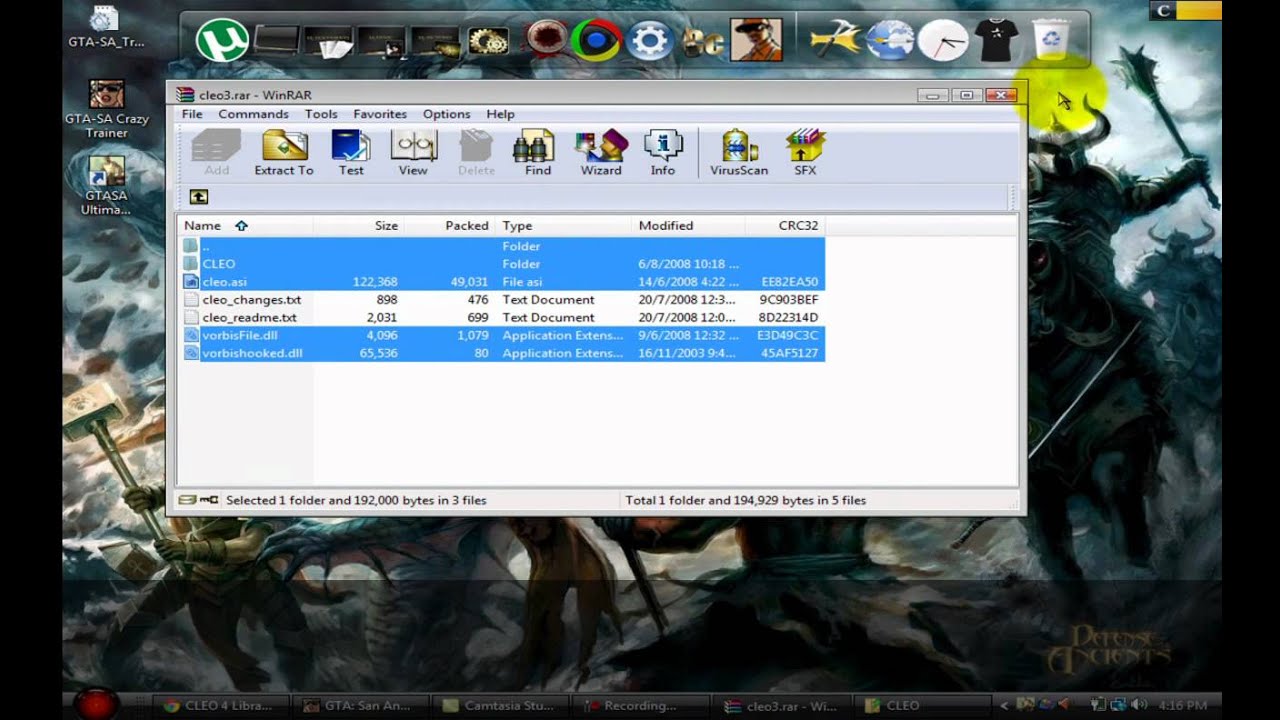Click the globe icon in the dock
Image resolution: width=1280 pixels, height=720 pixels.
[x=888, y=41]
